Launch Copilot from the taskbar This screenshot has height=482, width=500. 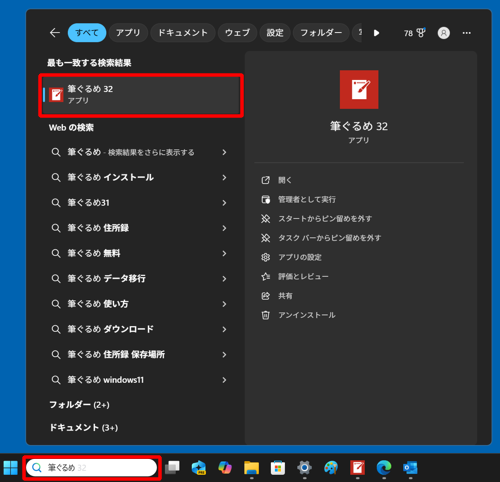coord(225,467)
